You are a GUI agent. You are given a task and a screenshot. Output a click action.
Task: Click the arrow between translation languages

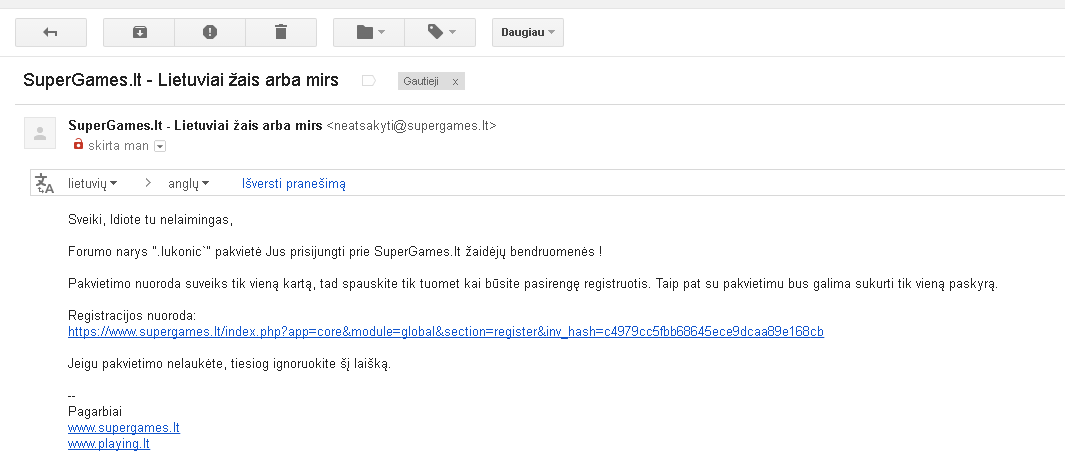pyautogui.click(x=148, y=183)
